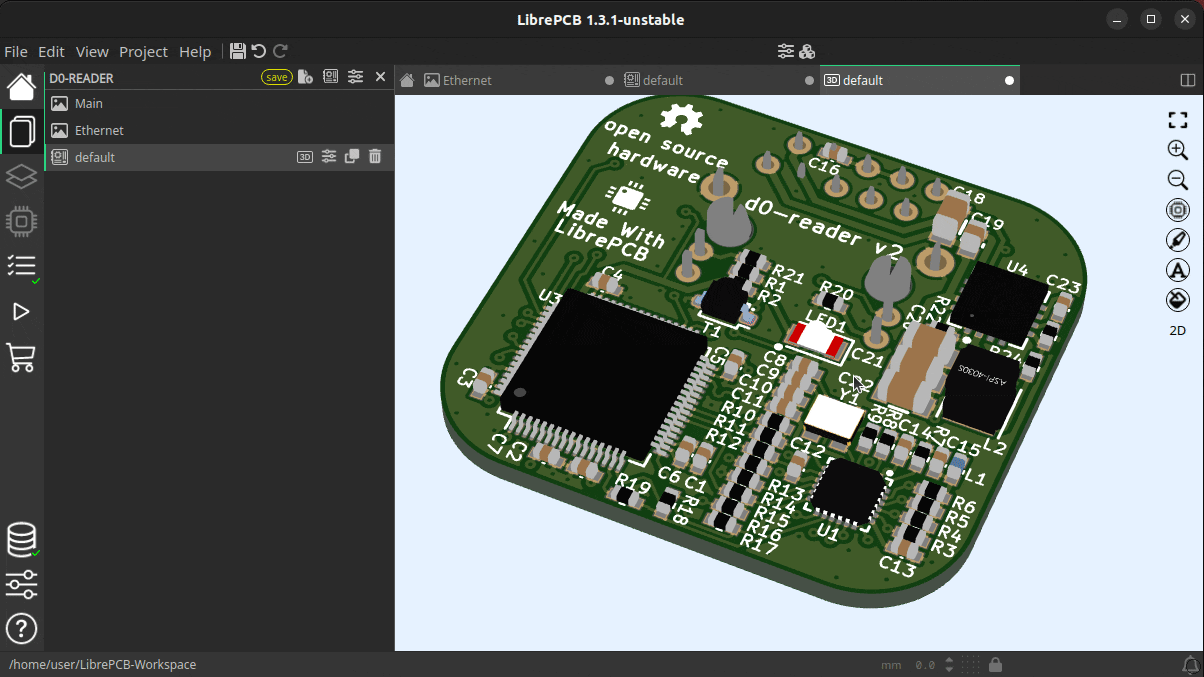The image size is (1204, 677).
Task: Close the Ethernet tab using its dot
Action: [x=609, y=80]
